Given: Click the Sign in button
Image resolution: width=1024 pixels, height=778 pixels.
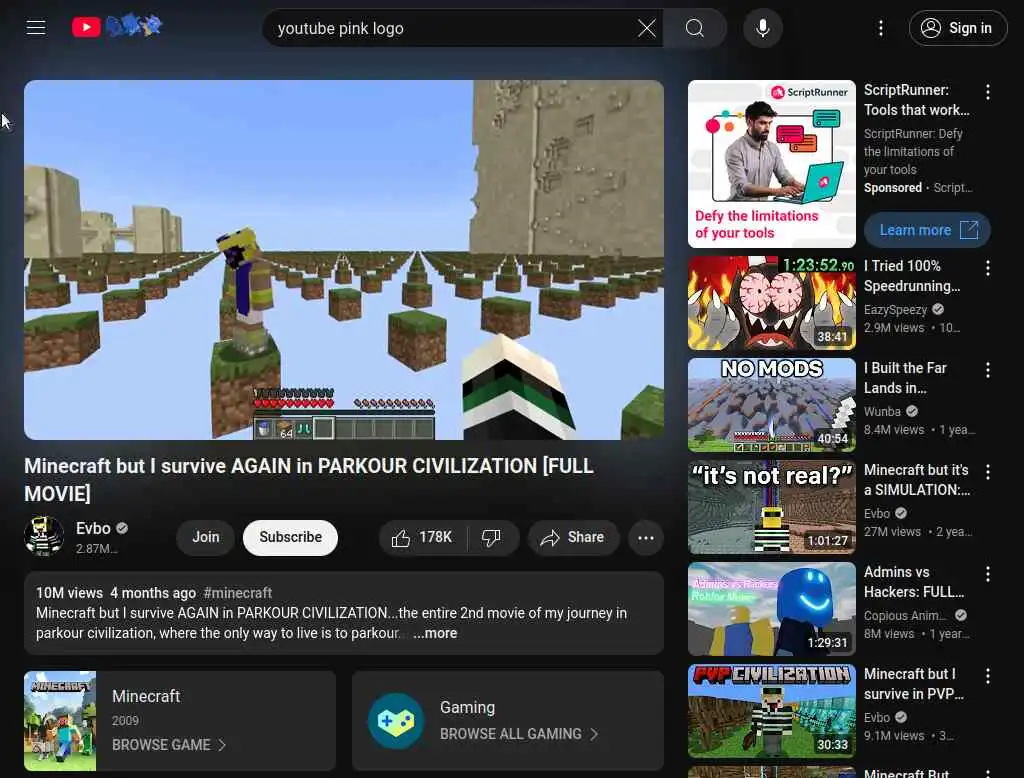Looking at the screenshot, I should tap(957, 28).
